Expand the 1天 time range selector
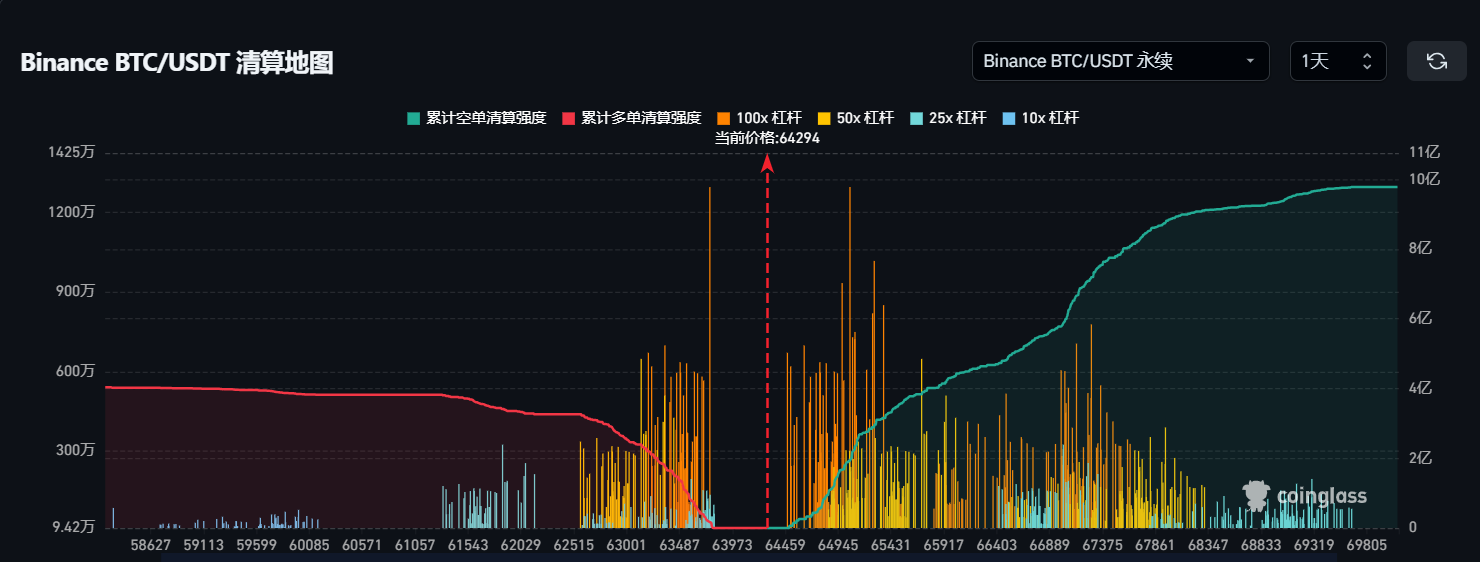 (1337, 61)
